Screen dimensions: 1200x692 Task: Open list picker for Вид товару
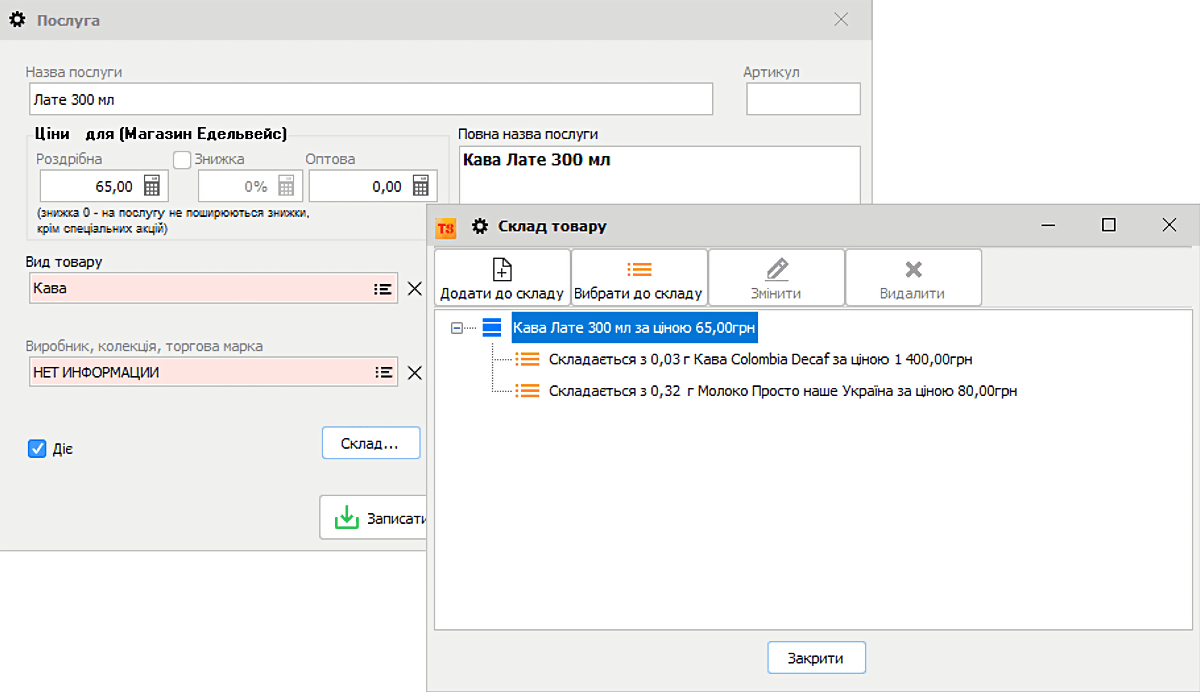(x=382, y=288)
